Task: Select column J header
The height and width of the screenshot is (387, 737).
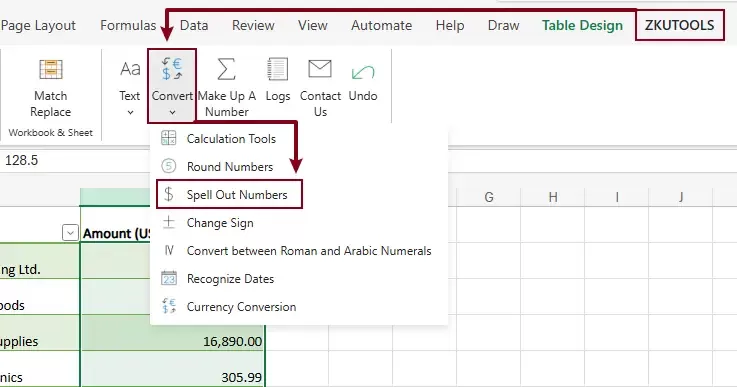Action: pos(681,197)
